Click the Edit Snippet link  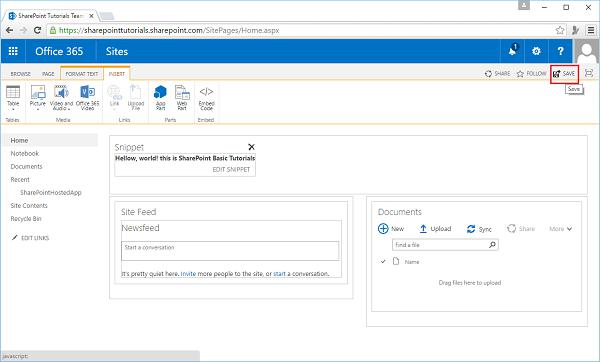(x=231, y=170)
